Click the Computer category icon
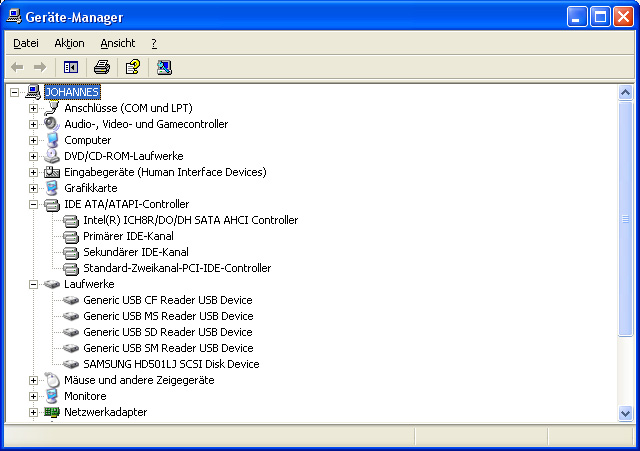 [52, 140]
